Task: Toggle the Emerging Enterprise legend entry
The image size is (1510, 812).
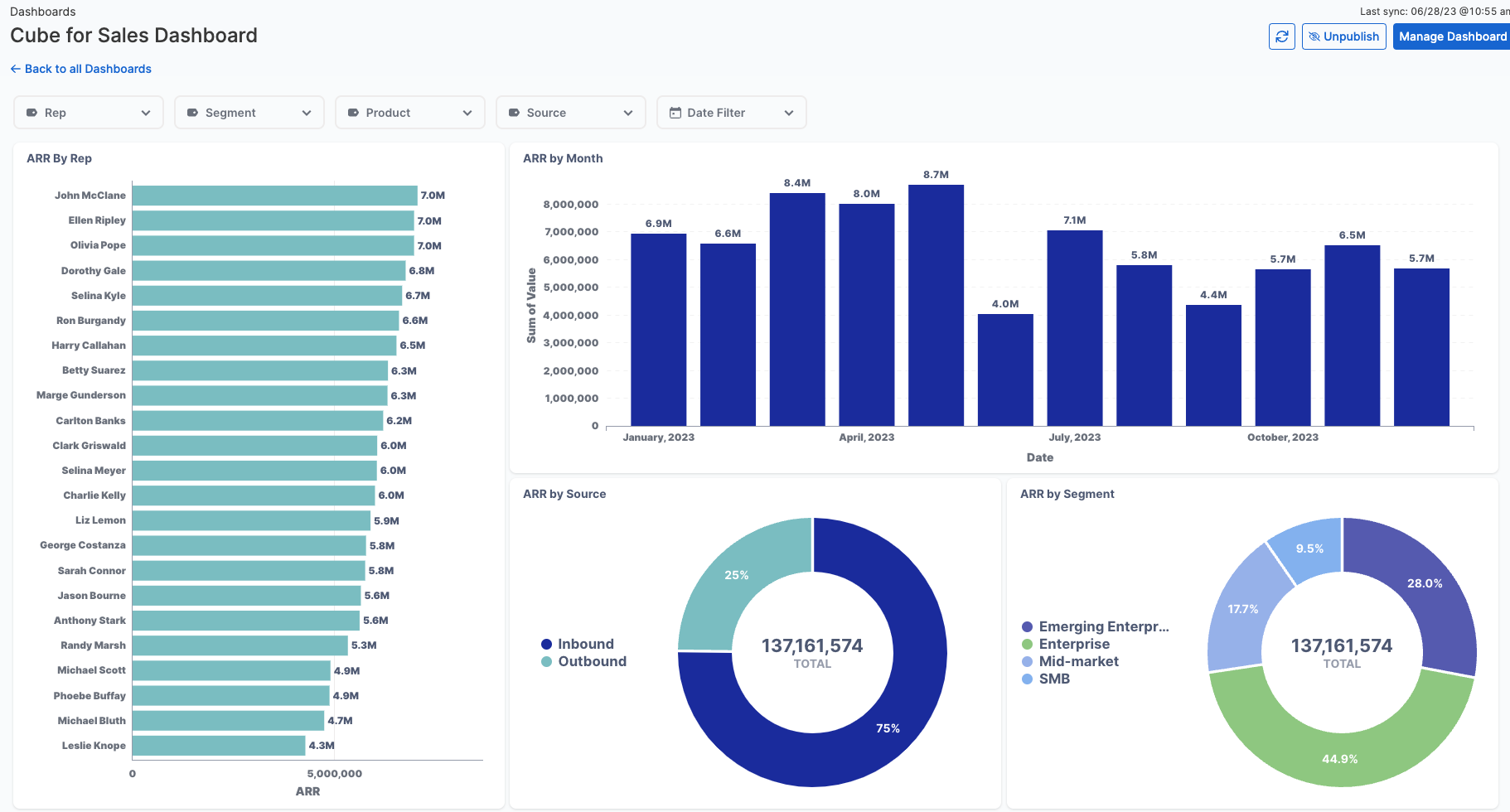Action: 1096,626
